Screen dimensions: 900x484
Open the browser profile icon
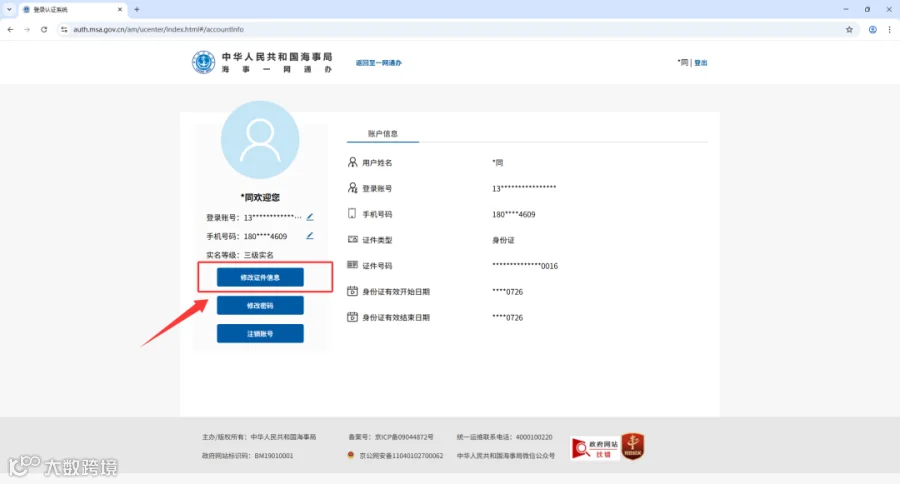click(872, 29)
